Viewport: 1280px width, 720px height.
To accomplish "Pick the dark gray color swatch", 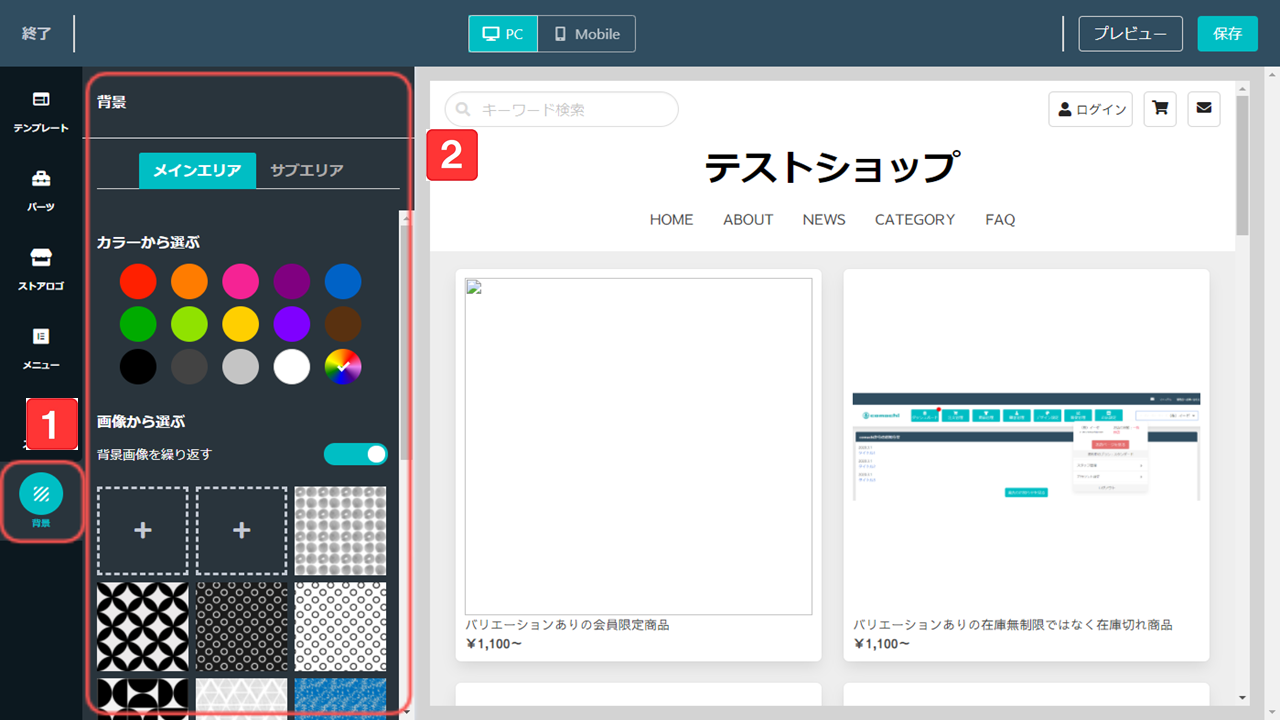I will click(189, 367).
